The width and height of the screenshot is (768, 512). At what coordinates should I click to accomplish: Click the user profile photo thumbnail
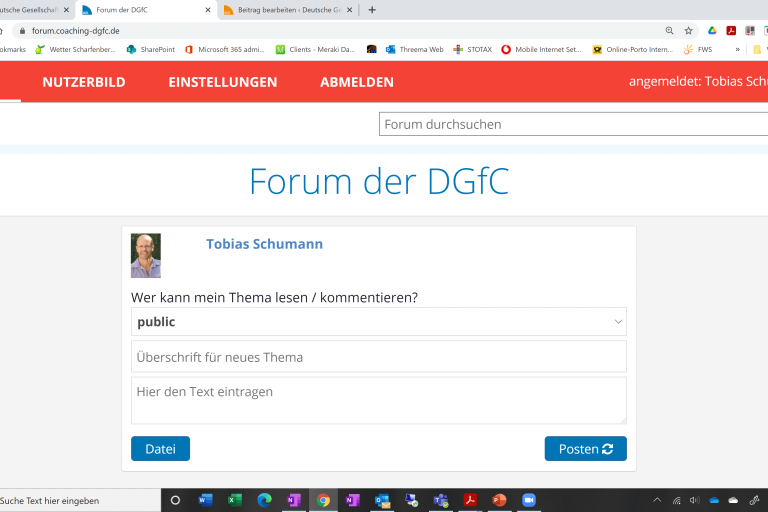point(146,256)
